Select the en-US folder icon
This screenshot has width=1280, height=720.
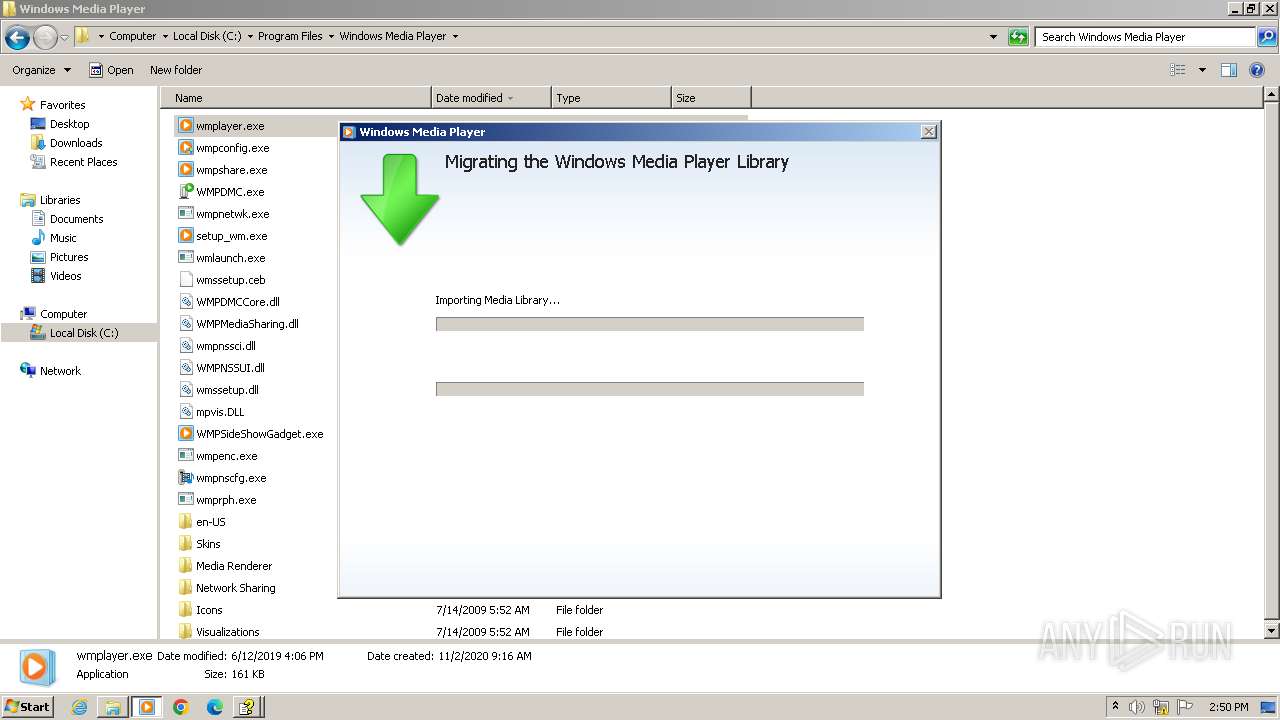tap(186, 522)
